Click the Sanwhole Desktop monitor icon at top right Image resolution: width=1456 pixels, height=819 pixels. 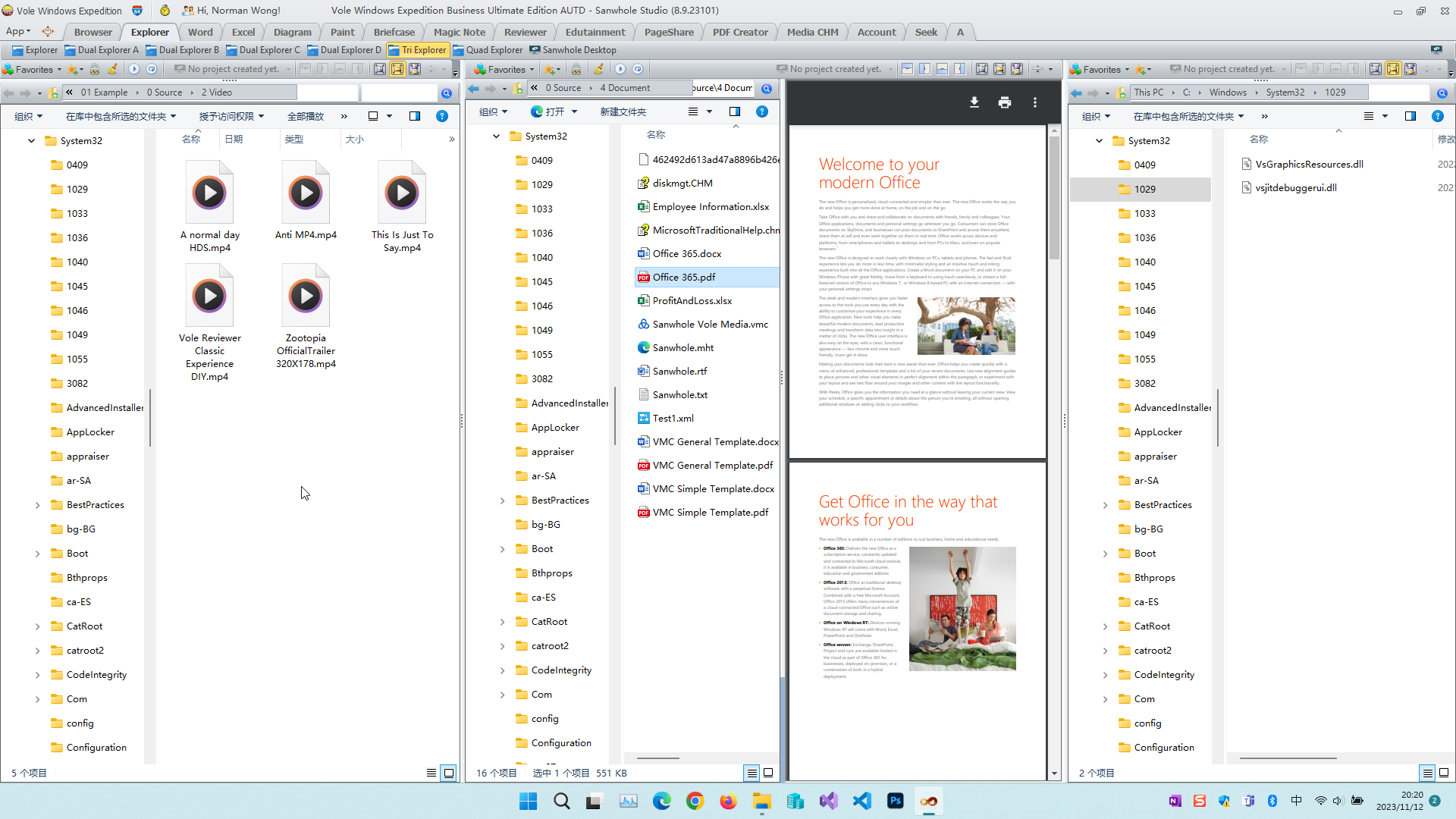[x=1436, y=49]
